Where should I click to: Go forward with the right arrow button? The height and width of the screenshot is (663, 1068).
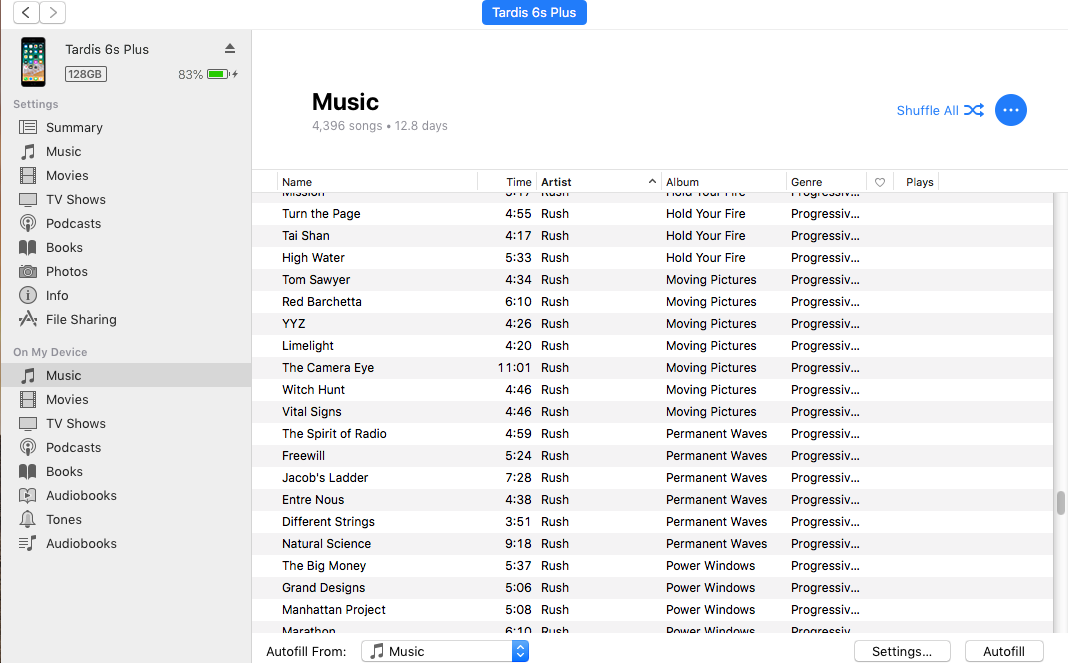pos(52,12)
